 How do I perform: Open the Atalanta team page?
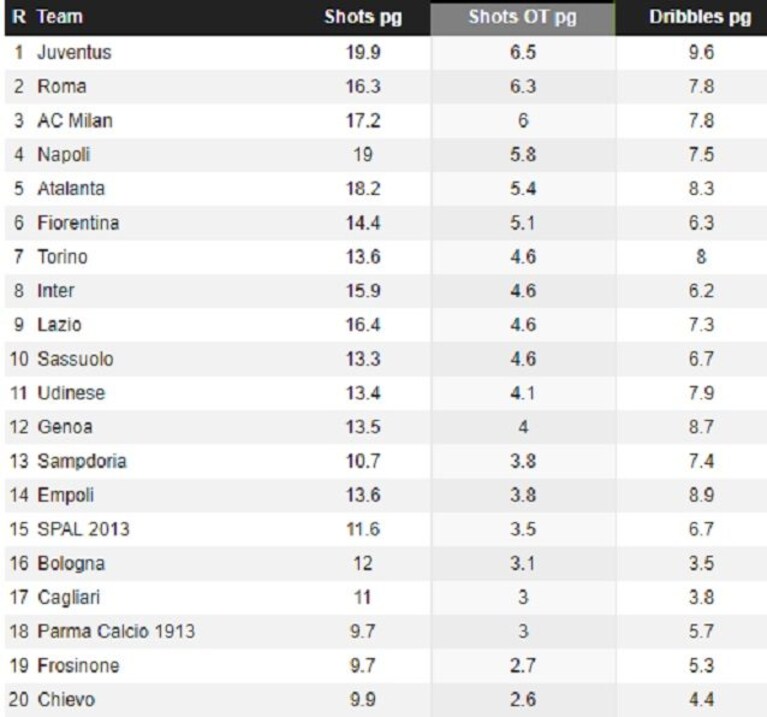pyautogui.click(x=71, y=189)
